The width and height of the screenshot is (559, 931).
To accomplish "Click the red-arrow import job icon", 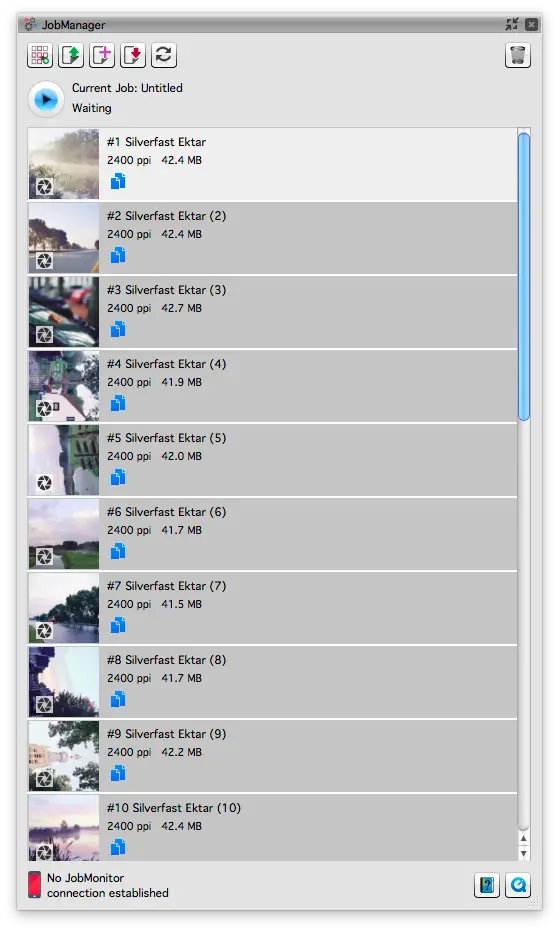I will (132, 55).
